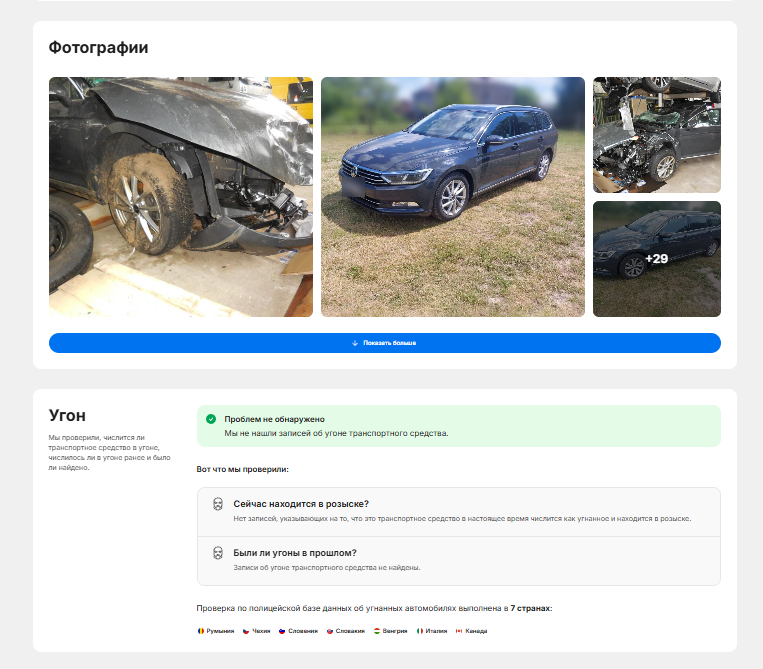The width and height of the screenshot is (763, 669).
Task: Click the "Нет записей, указывающих..." description
Action: click(462, 519)
